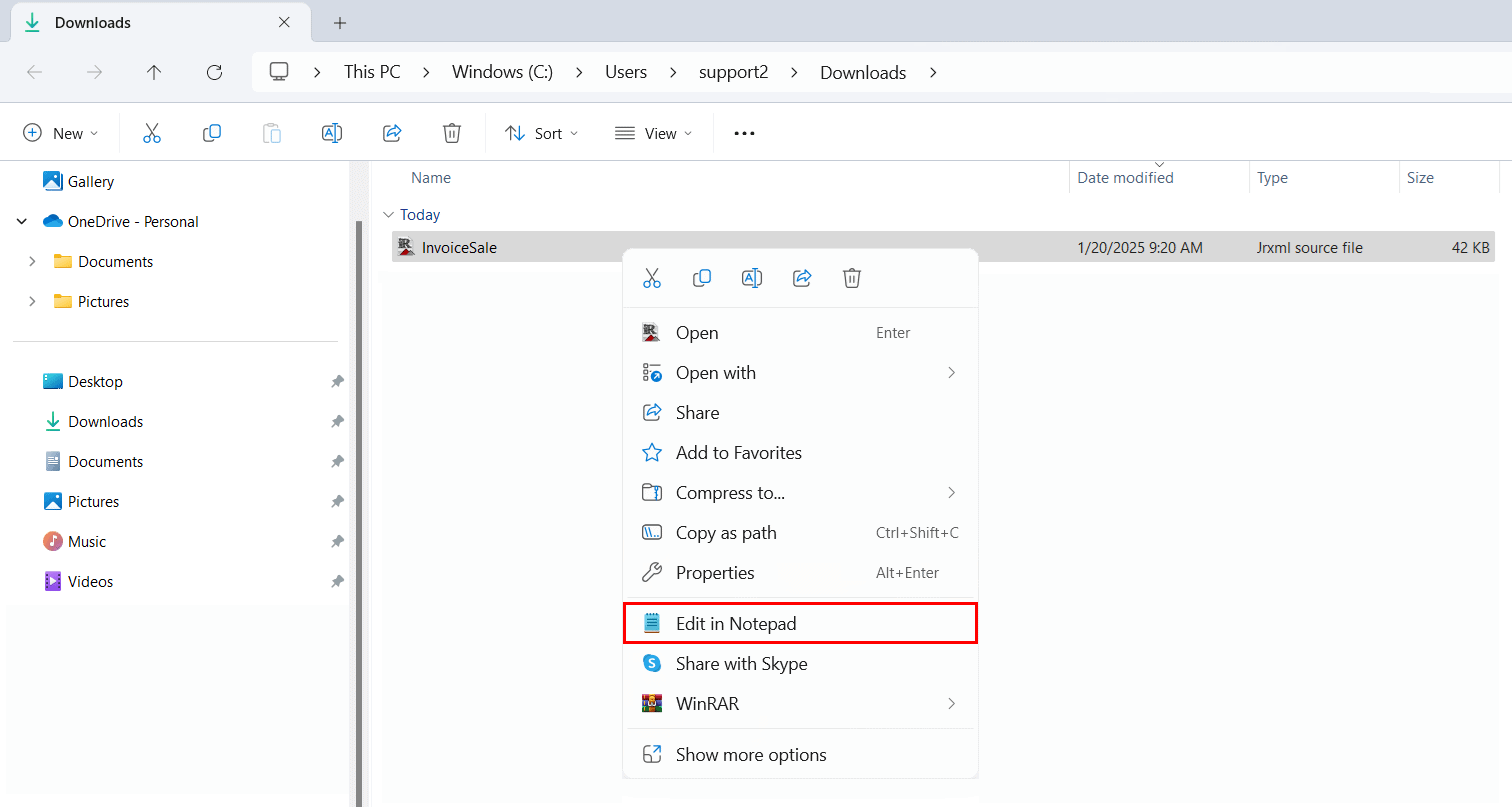The image size is (1512, 807).
Task: Add a new tab with the plus button
Action: pyautogui.click(x=340, y=22)
